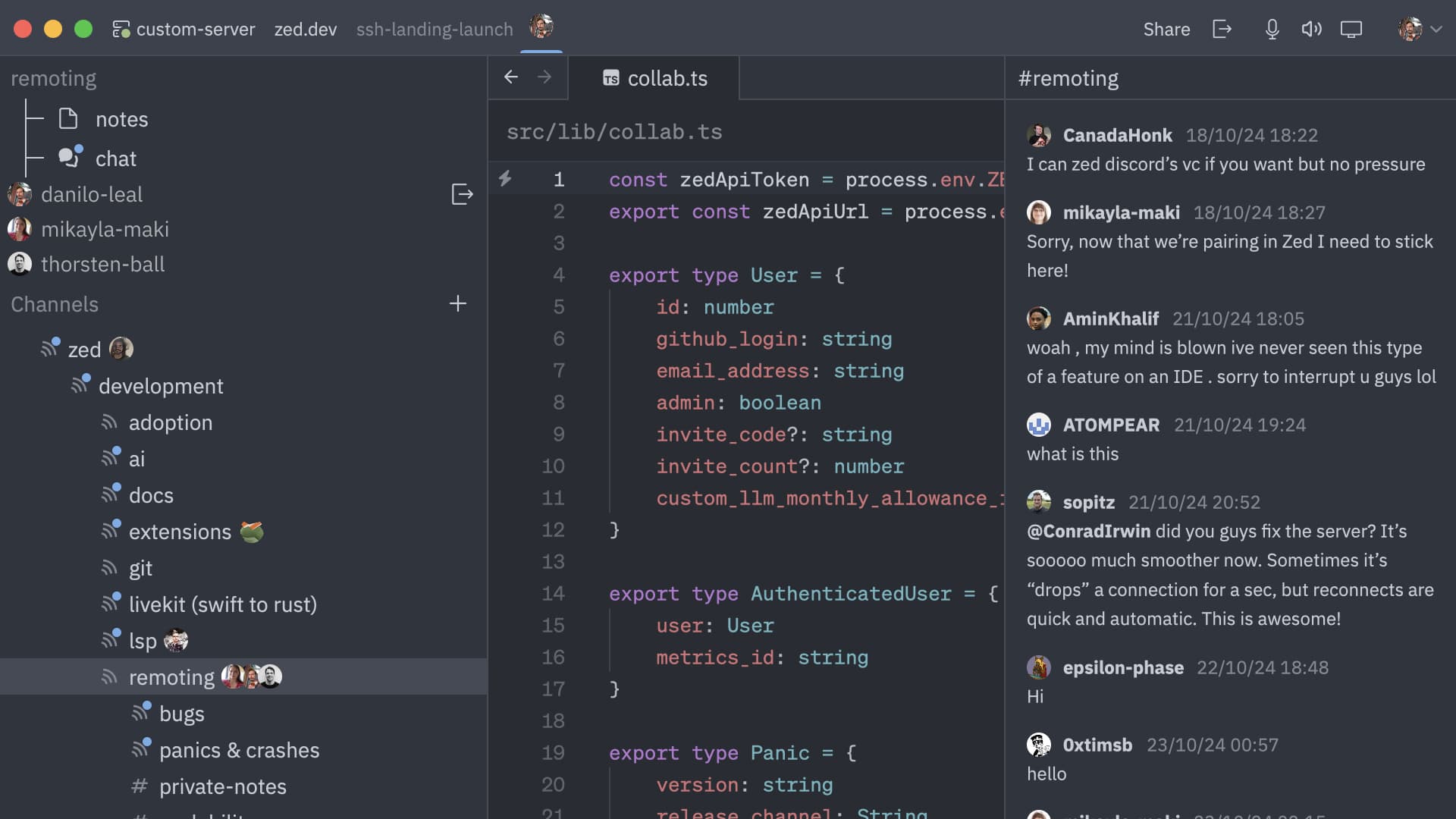Click the @ConradIrwin mention in chat
This screenshot has height=819, width=1456.
click(1087, 531)
